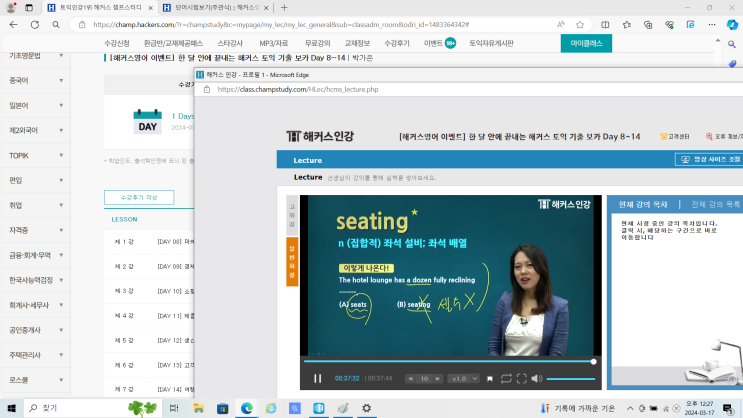Enter fullscreen video mode
This screenshot has height=418, width=743.
click(521, 378)
